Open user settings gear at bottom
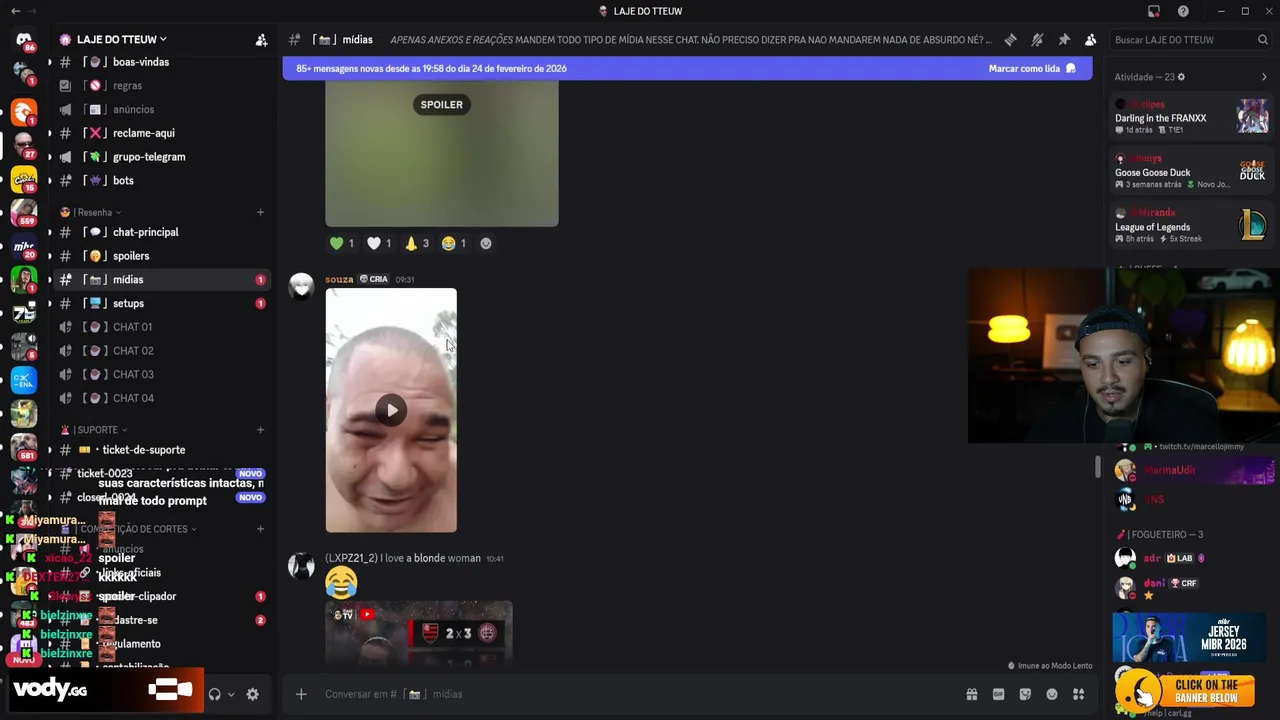The height and width of the screenshot is (720, 1280). pyautogui.click(x=252, y=694)
